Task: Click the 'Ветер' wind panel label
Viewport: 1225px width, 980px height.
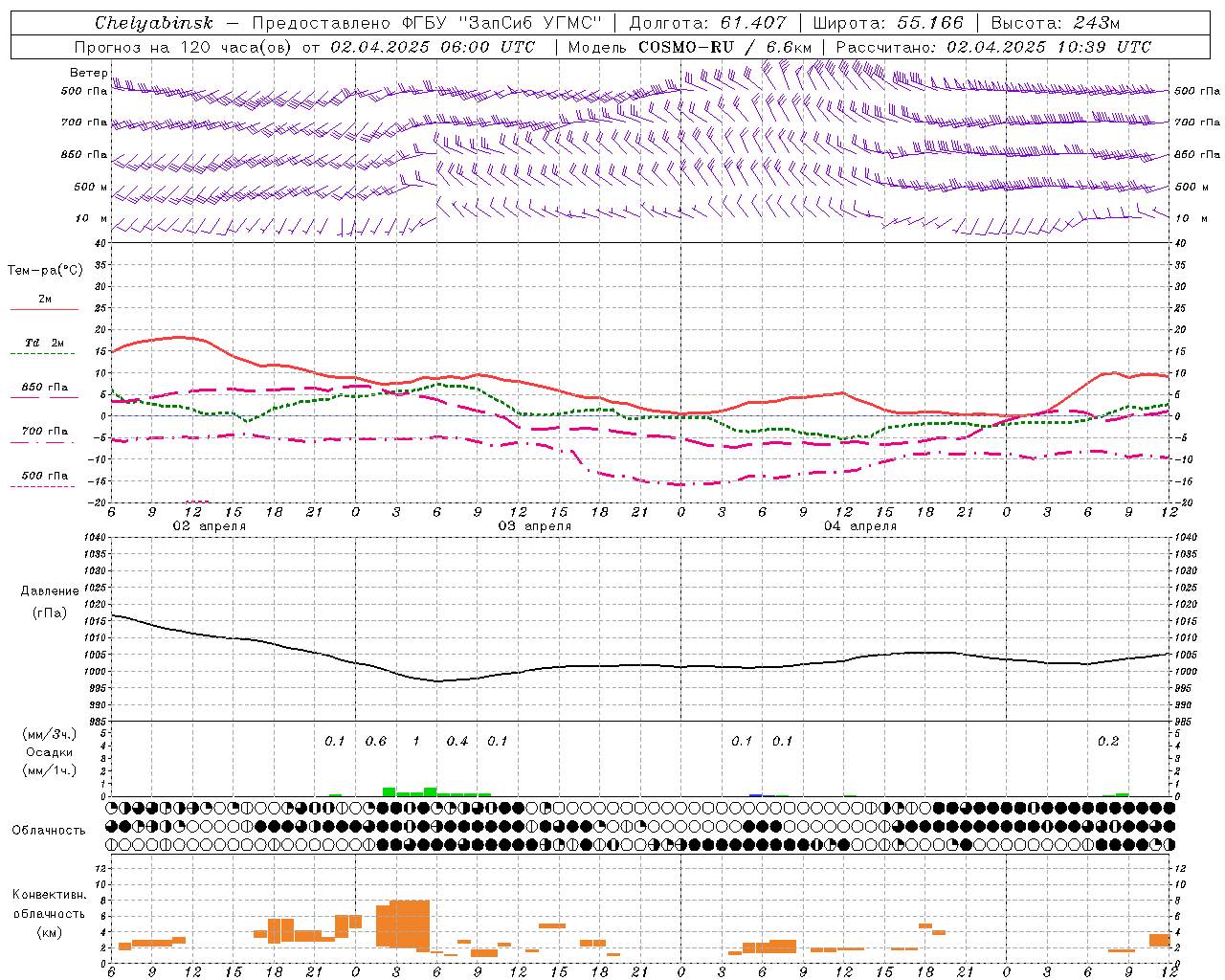Action: [x=88, y=73]
